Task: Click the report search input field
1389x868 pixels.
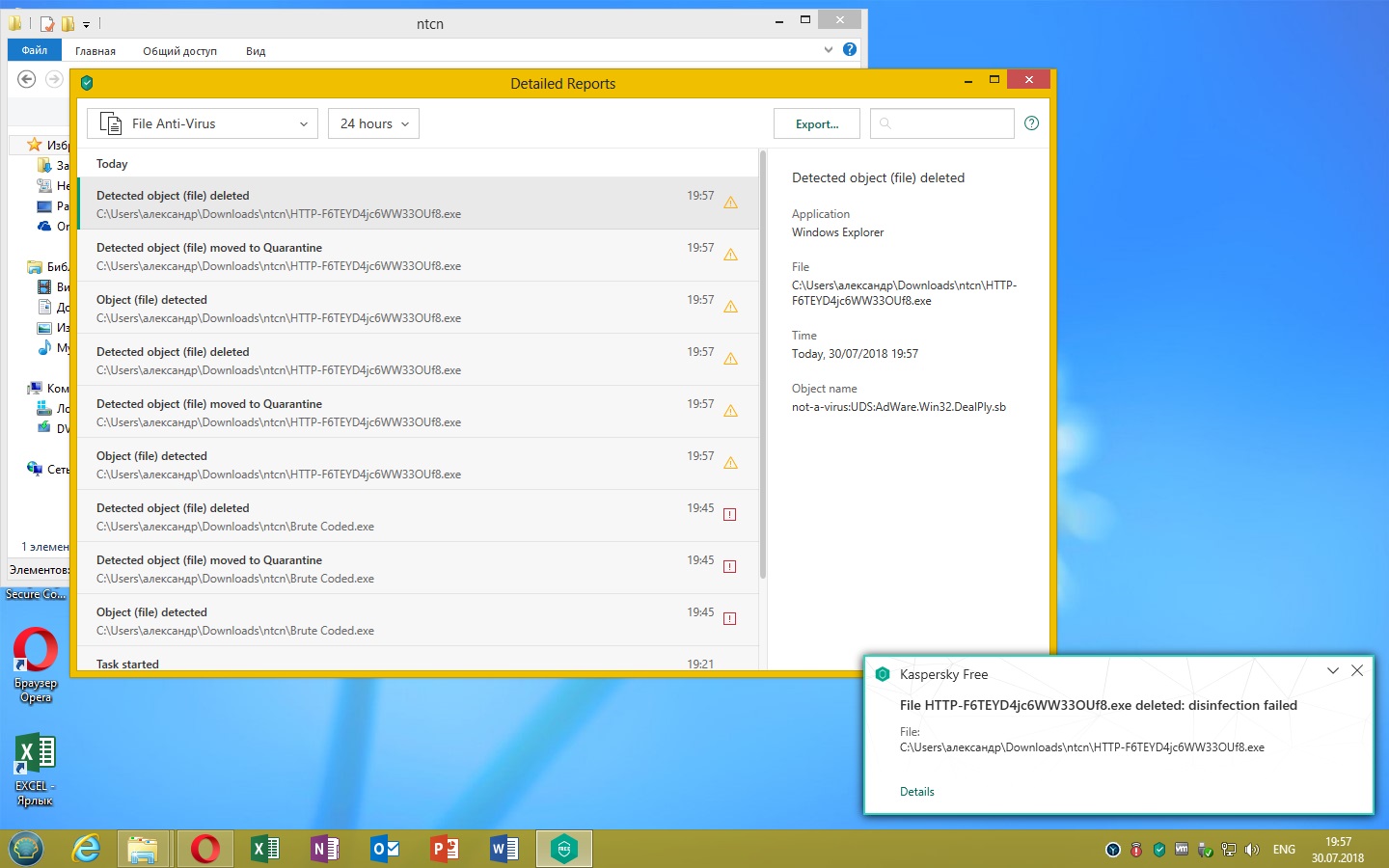Action: pos(950,123)
